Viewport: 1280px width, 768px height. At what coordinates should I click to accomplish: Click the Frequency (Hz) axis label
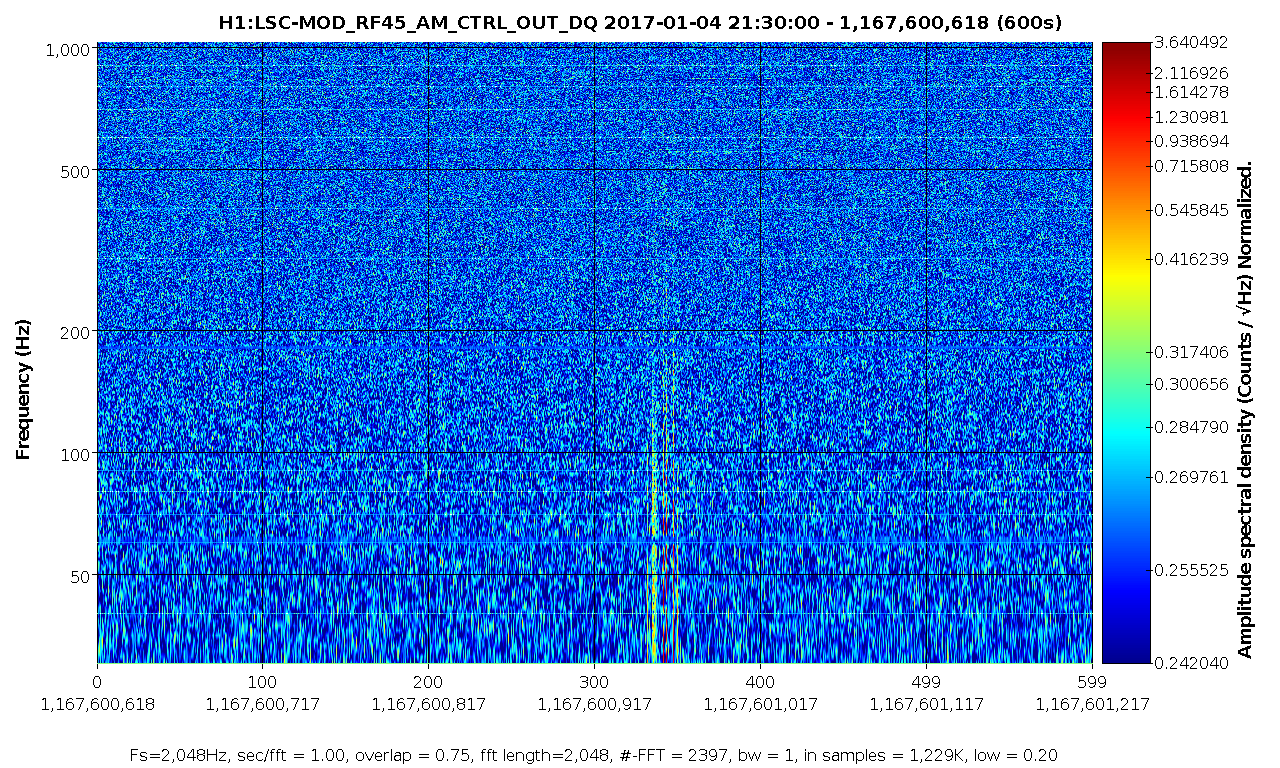point(24,389)
